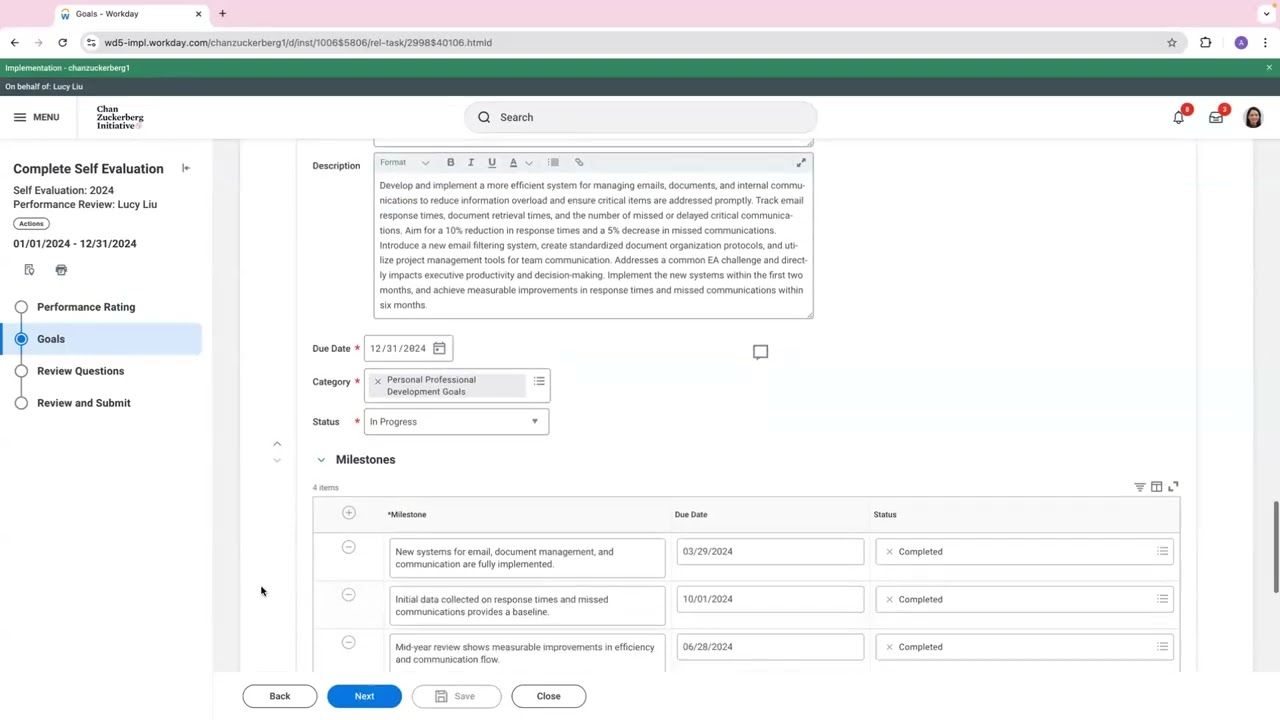Expand the Milestones table to fullscreen

[x=1173, y=487]
